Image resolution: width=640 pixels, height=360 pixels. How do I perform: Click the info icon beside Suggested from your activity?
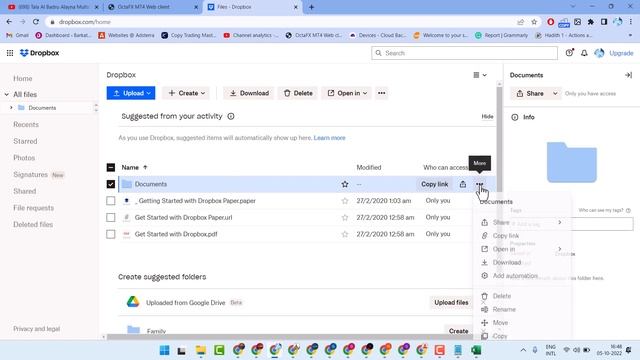tap(231, 116)
